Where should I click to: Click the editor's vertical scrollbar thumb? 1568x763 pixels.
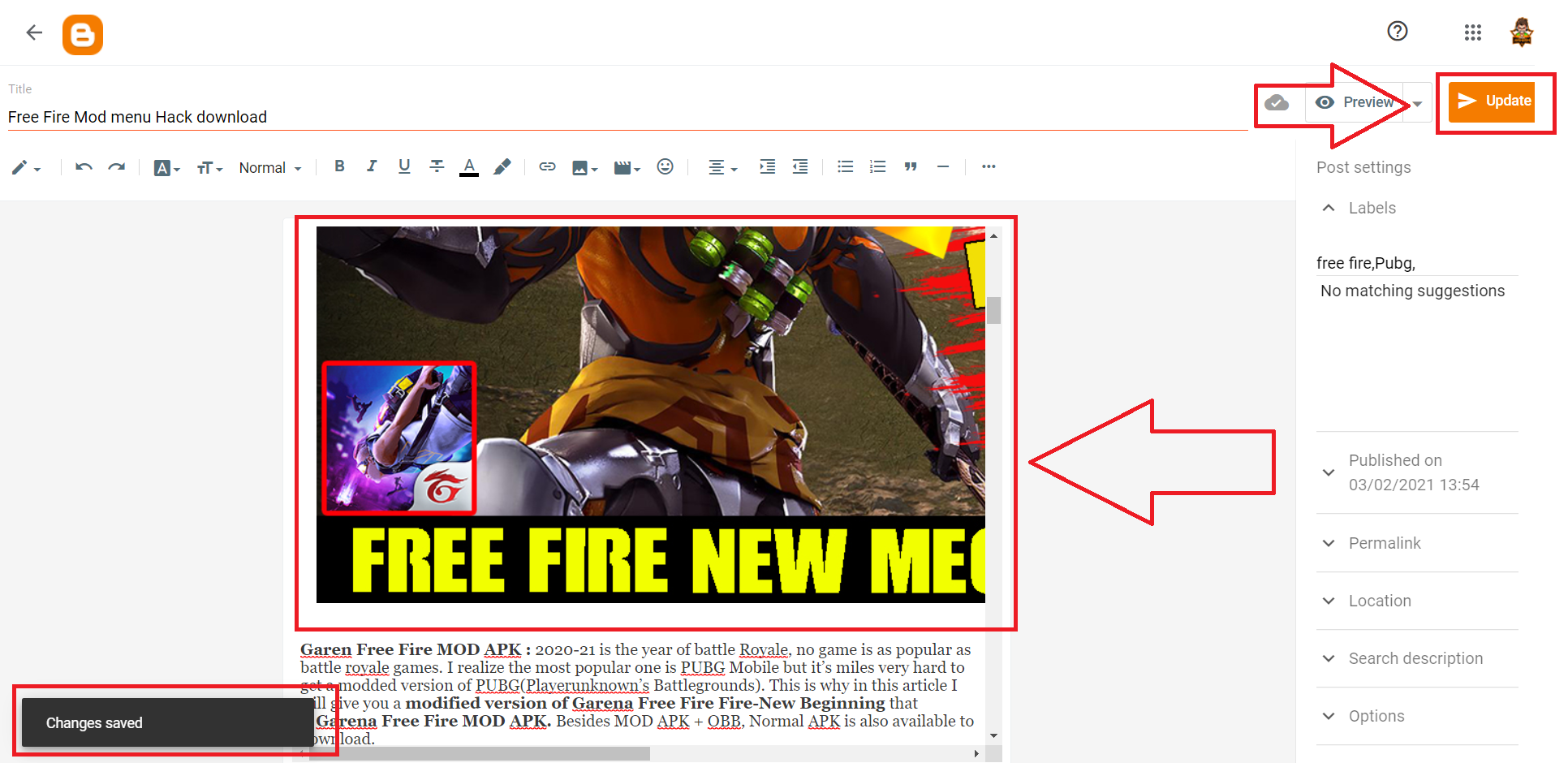coord(993,310)
